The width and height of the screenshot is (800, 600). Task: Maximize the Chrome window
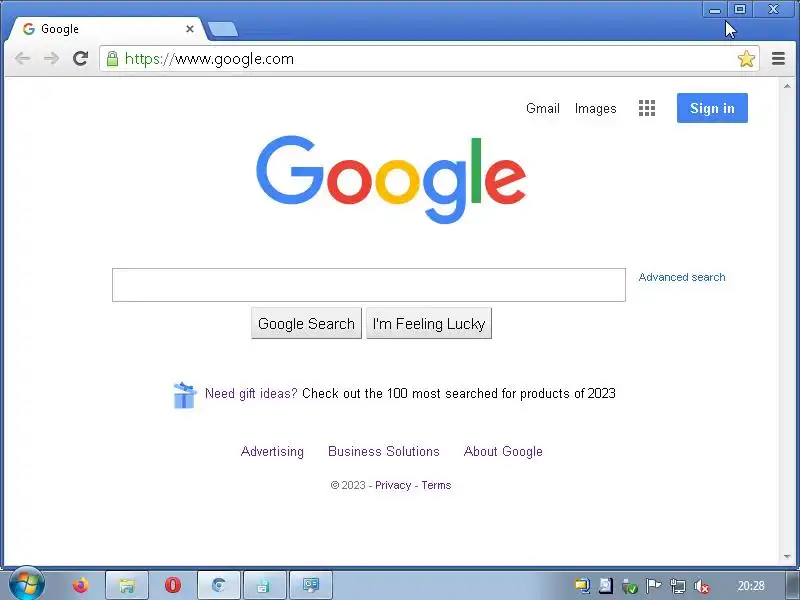click(740, 9)
